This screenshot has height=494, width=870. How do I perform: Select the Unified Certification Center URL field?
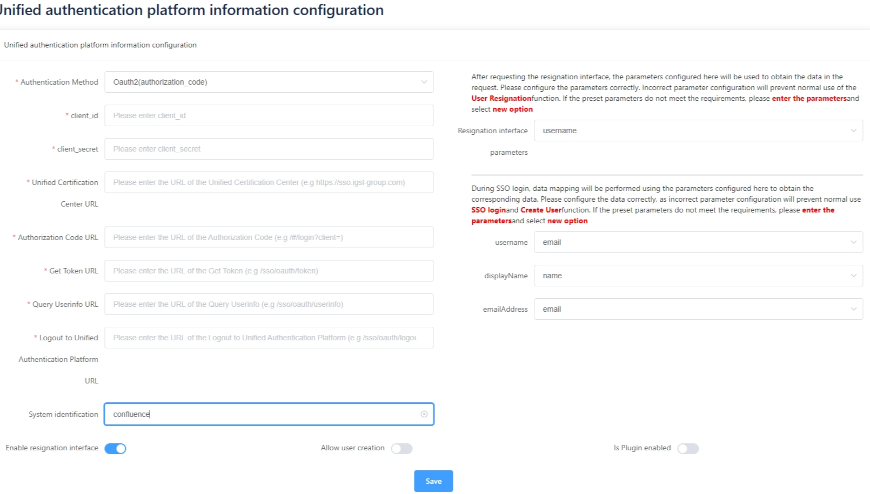coord(268,182)
